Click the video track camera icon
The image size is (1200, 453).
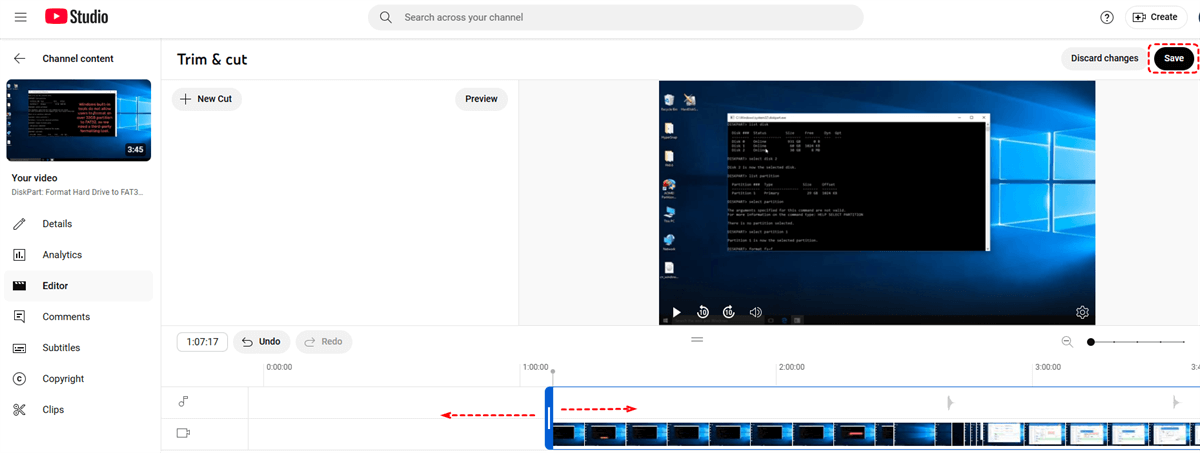tap(183, 433)
